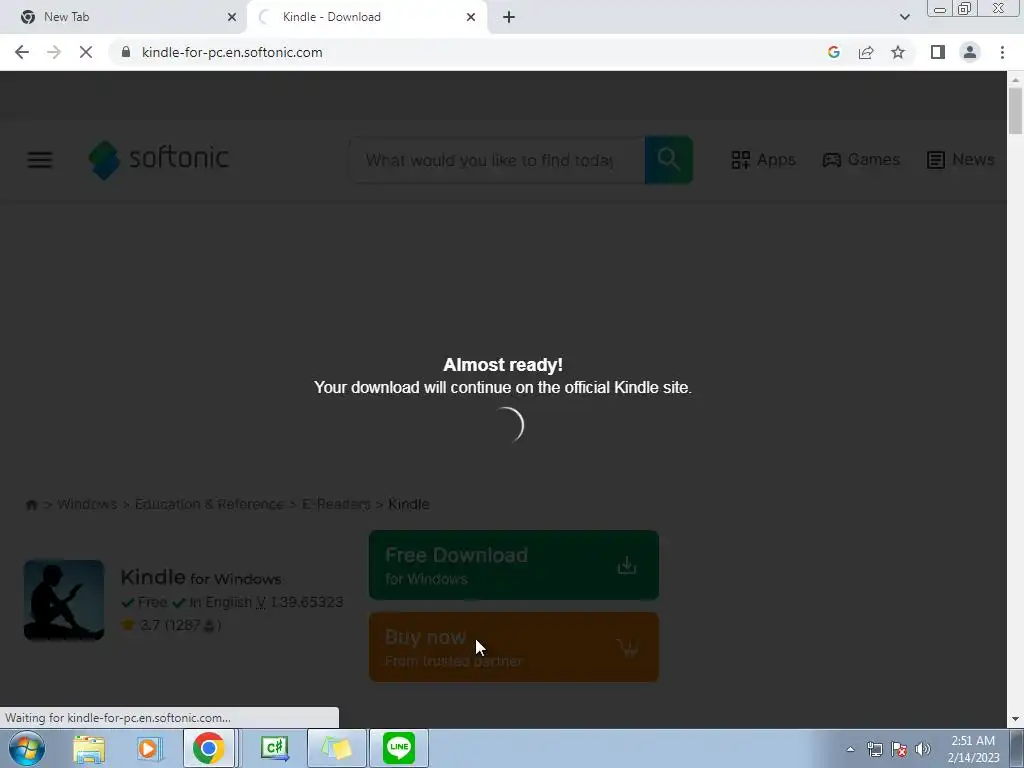1024x768 pixels.
Task: Open the Softonic hamburger menu
Action: pos(40,159)
